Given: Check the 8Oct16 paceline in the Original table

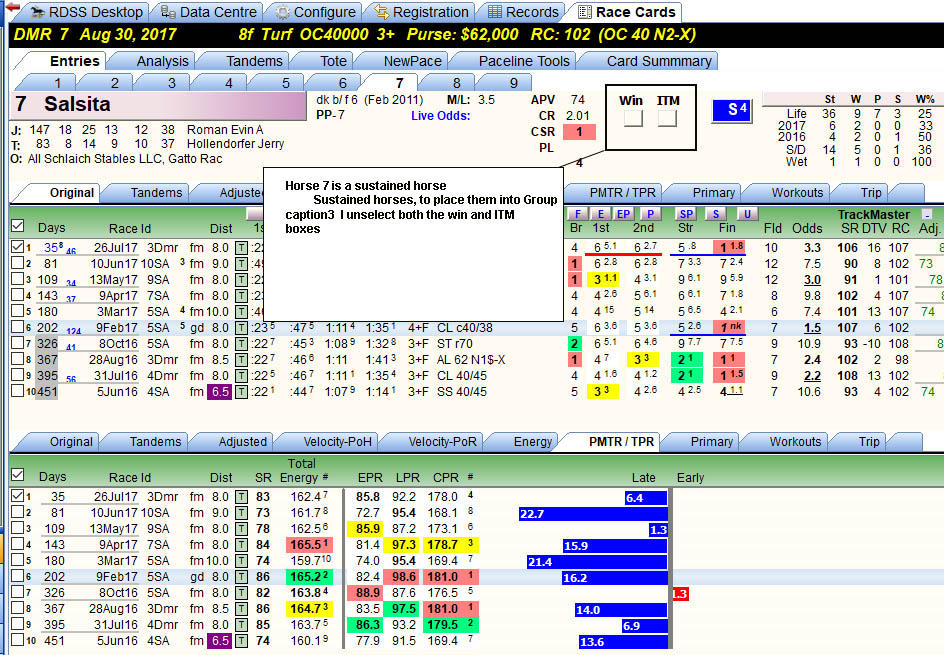Looking at the screenshot, I should pos(17,343).
